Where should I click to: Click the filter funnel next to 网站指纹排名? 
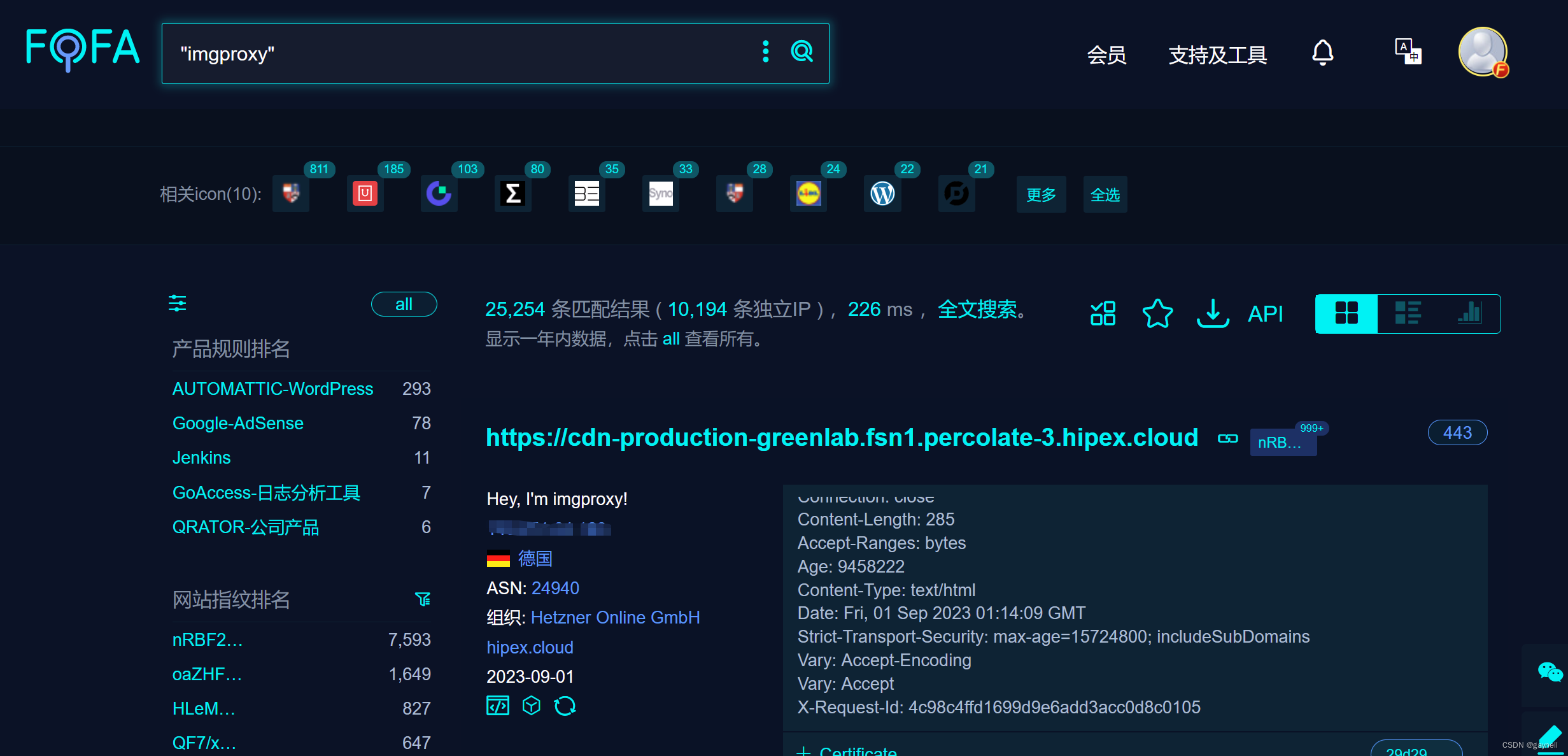(423, 599)
